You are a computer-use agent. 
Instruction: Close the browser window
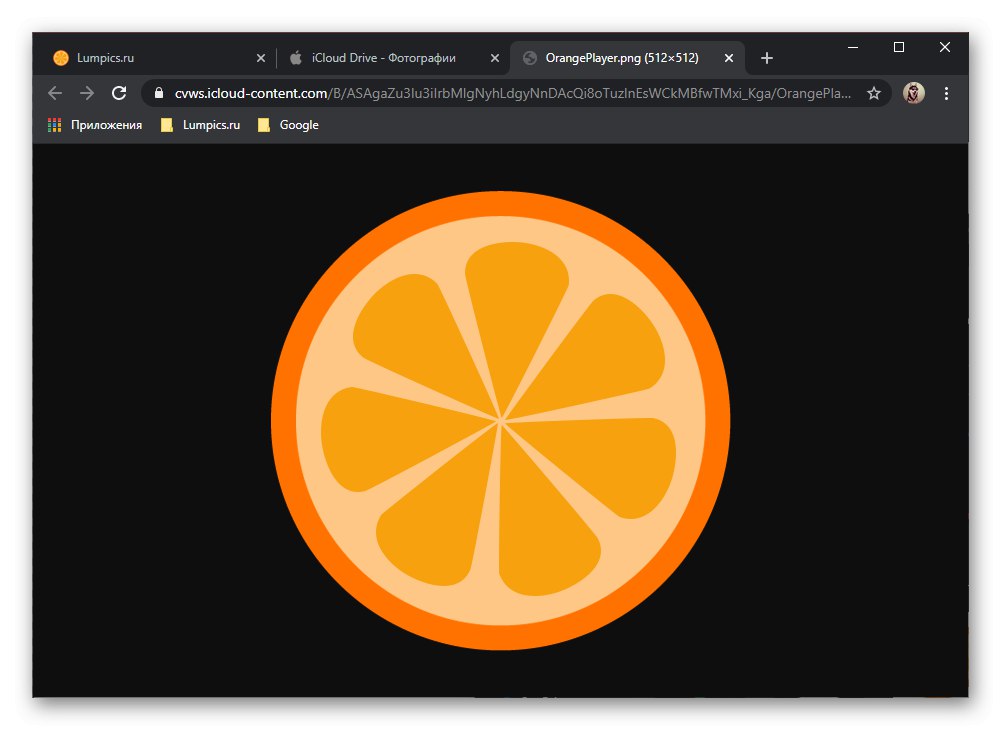(945, 47)
